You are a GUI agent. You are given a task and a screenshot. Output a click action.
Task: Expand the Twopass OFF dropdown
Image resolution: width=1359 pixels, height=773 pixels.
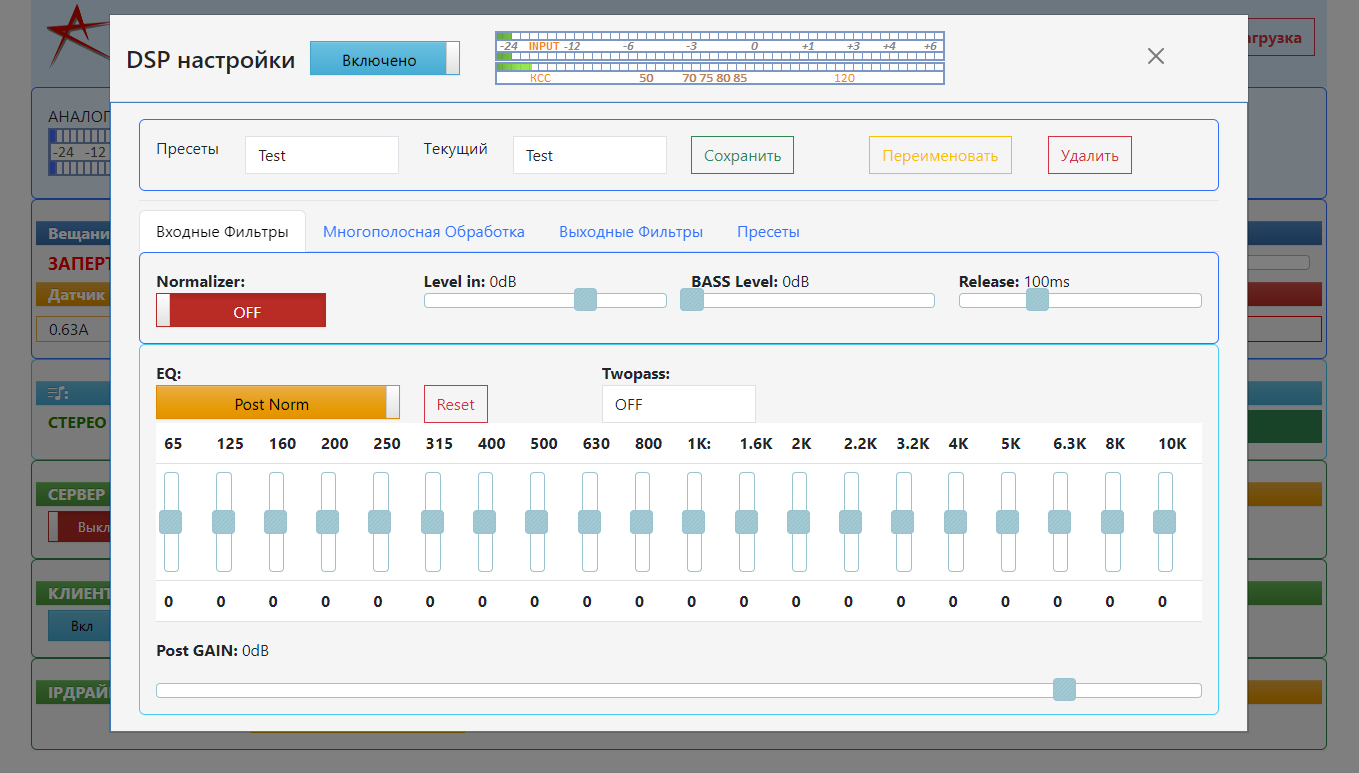tap(678, 404)
